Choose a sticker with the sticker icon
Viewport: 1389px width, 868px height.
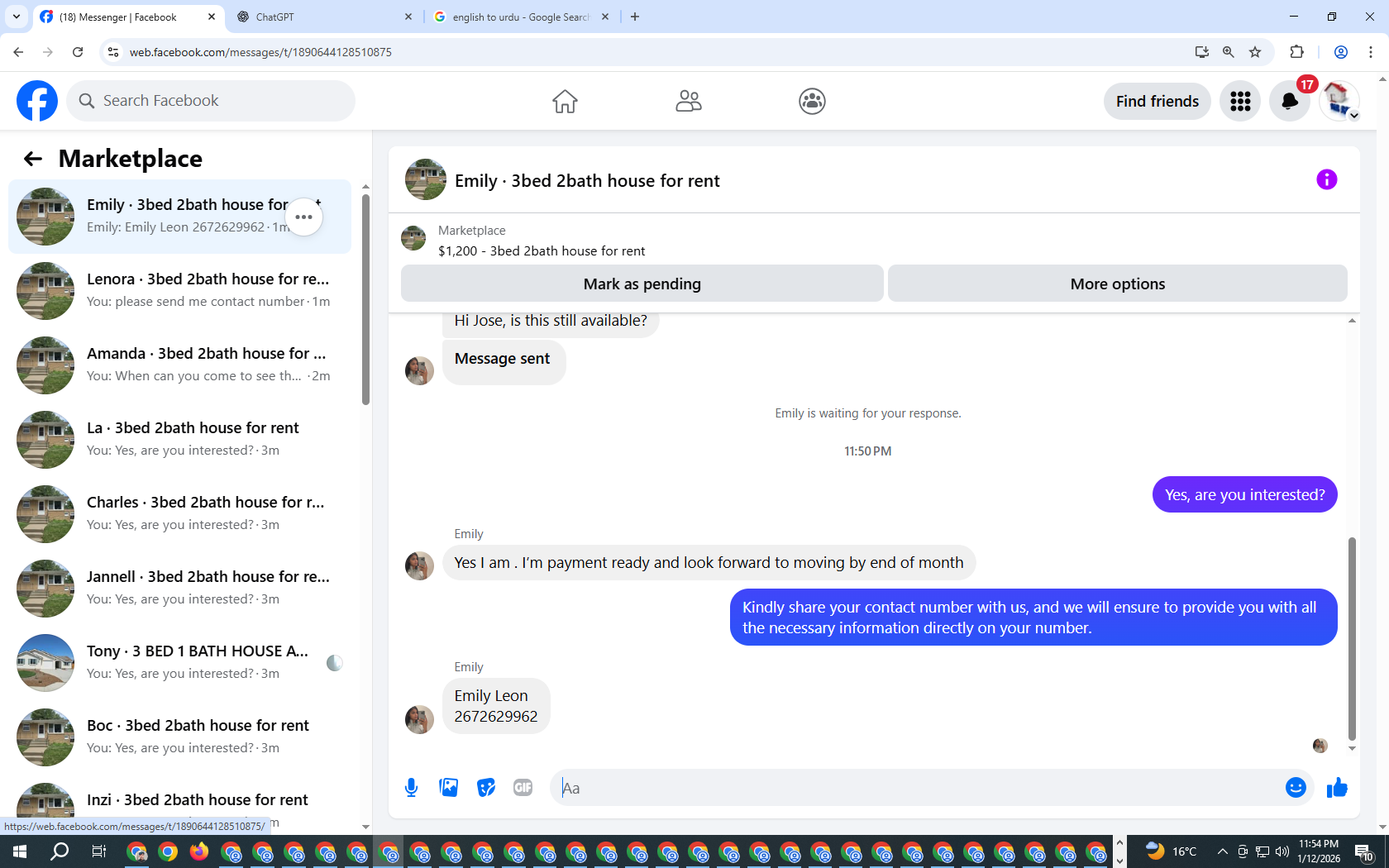click(486, 788)
